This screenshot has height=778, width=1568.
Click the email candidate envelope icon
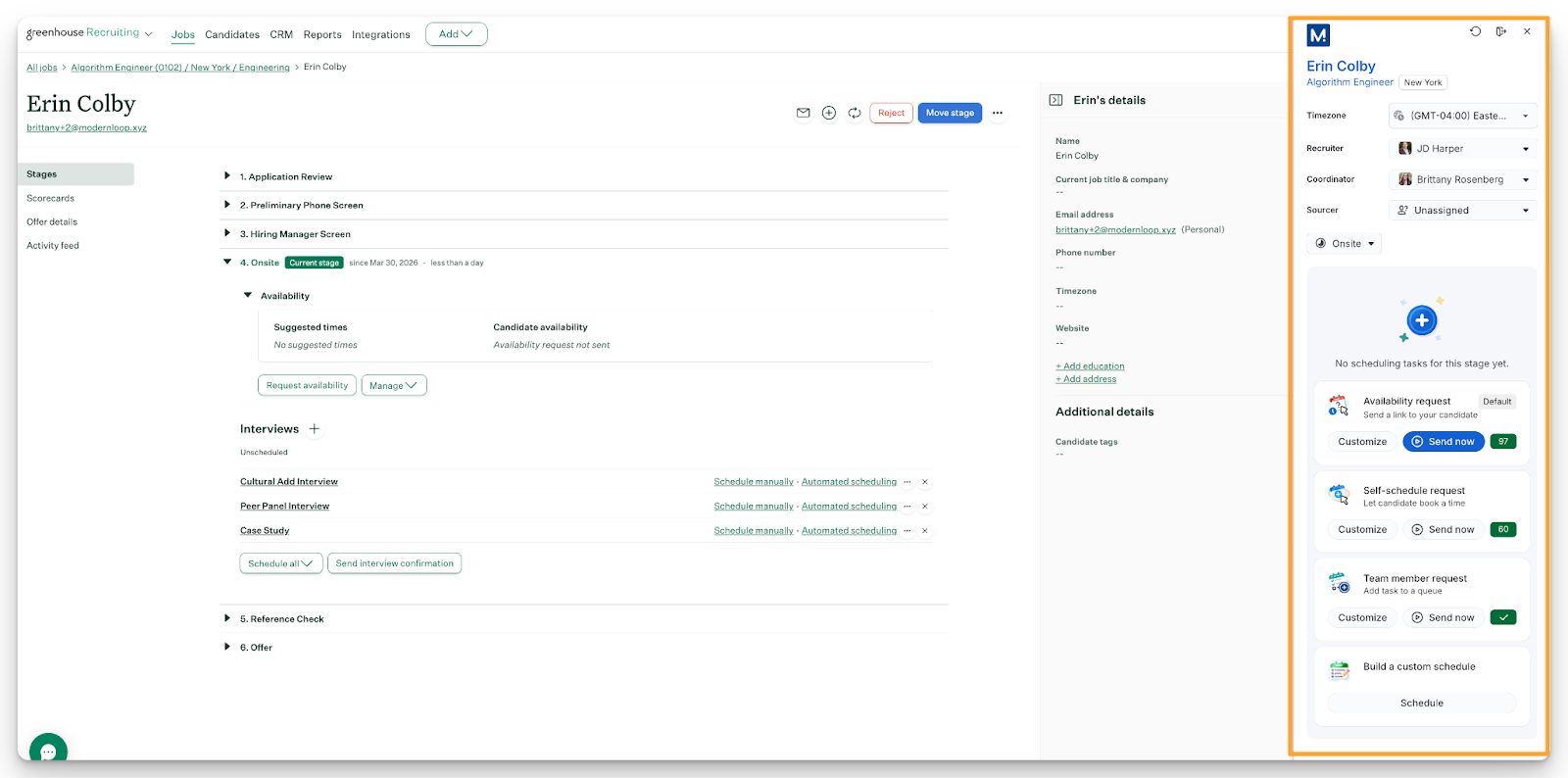pyautogui.click(x=803, y=113)
